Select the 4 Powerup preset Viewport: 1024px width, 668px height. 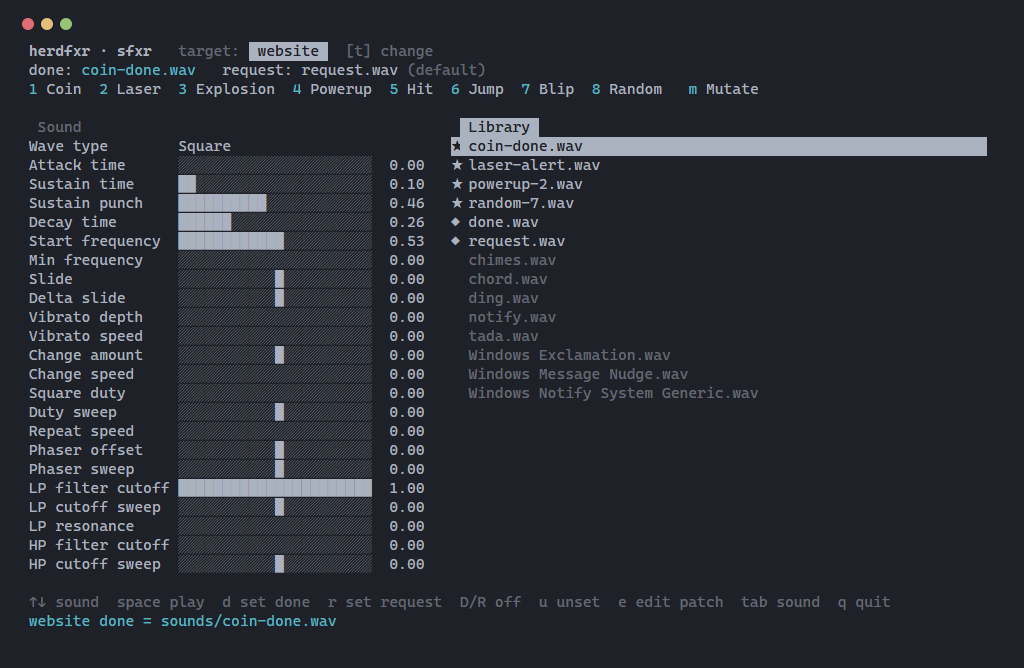(x=332, y=89)
